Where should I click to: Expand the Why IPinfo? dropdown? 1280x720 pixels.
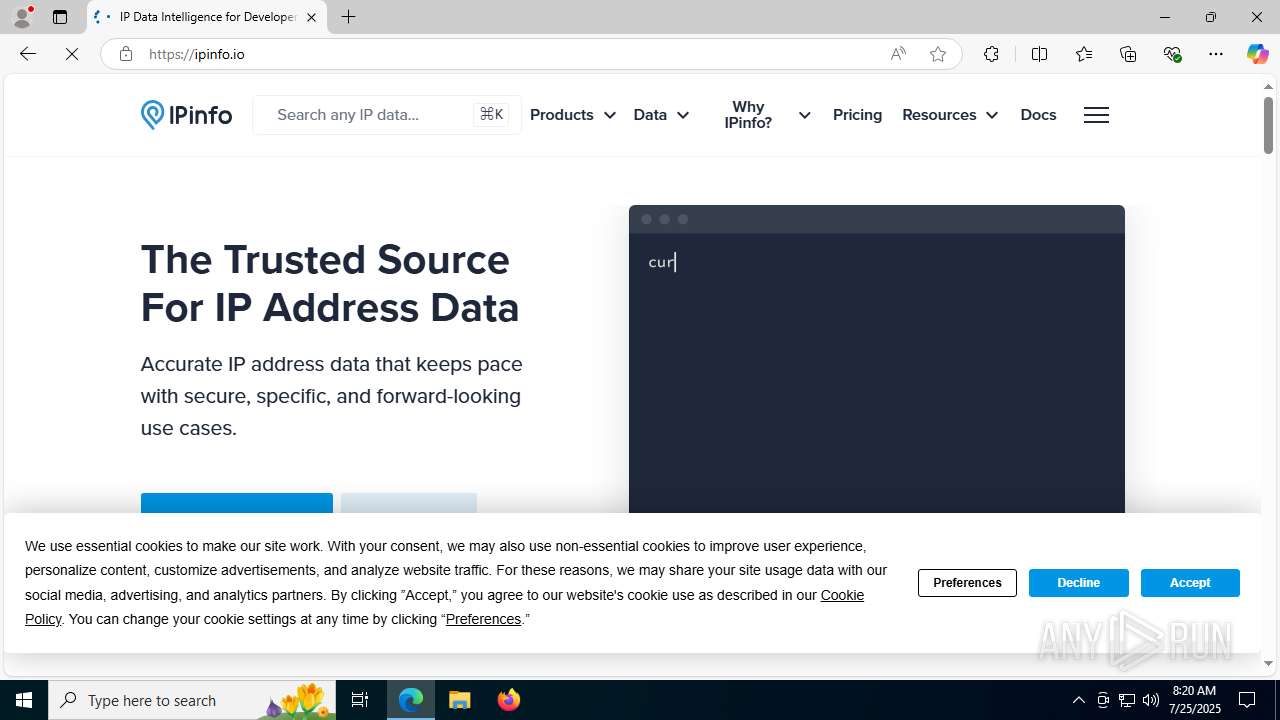pyautogui.click(x=767, y=115)
